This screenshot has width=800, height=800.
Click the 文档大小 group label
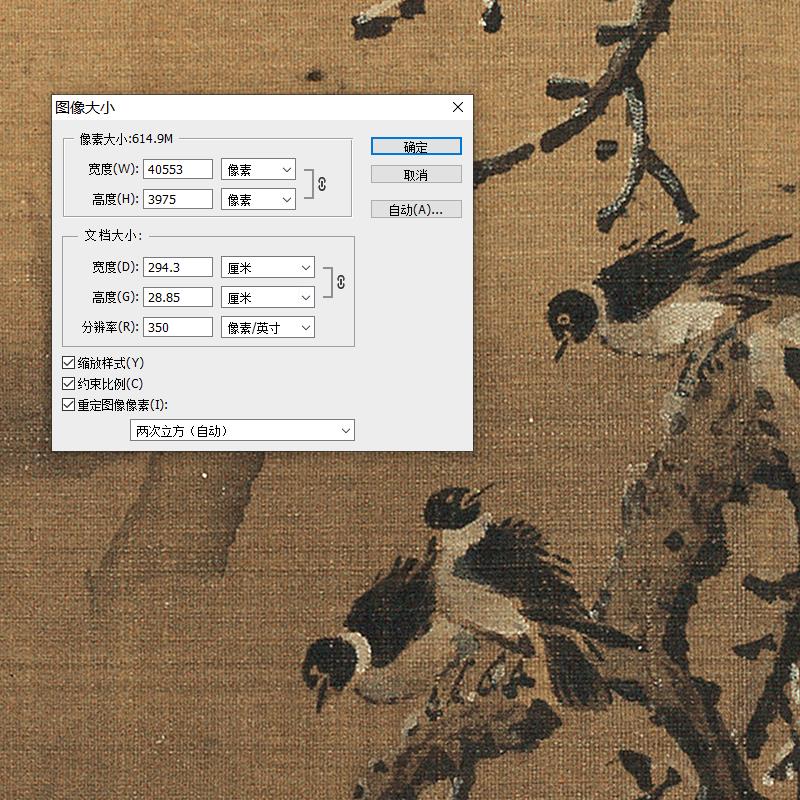click(113, 235)
